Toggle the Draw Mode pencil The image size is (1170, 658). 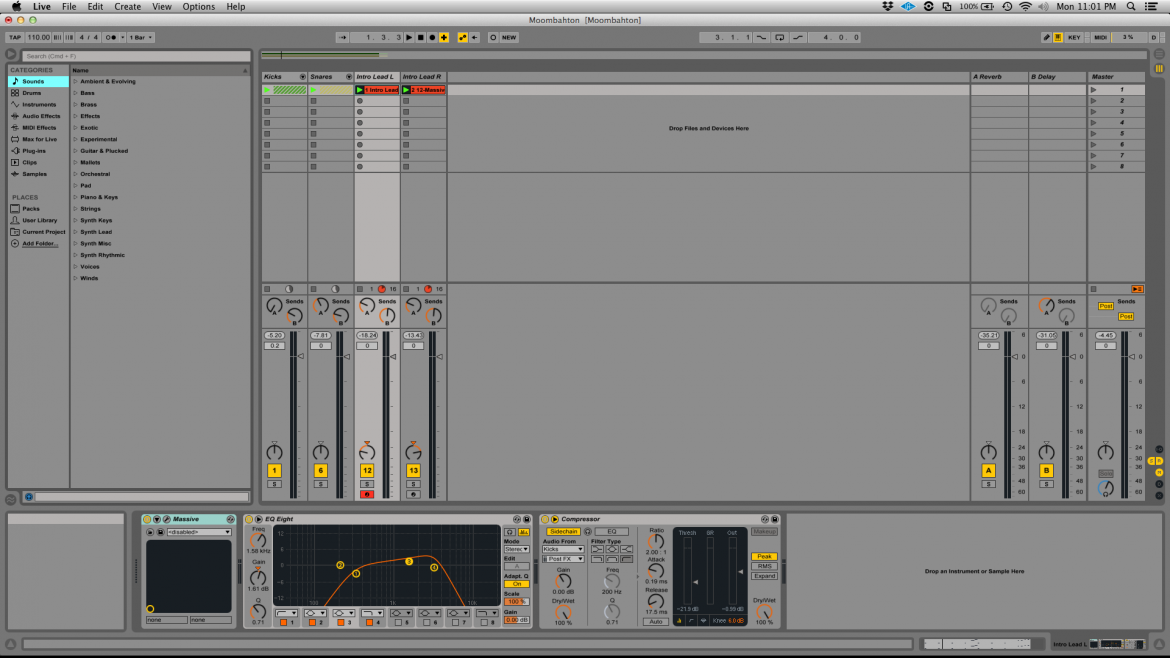pos(1046,37)
